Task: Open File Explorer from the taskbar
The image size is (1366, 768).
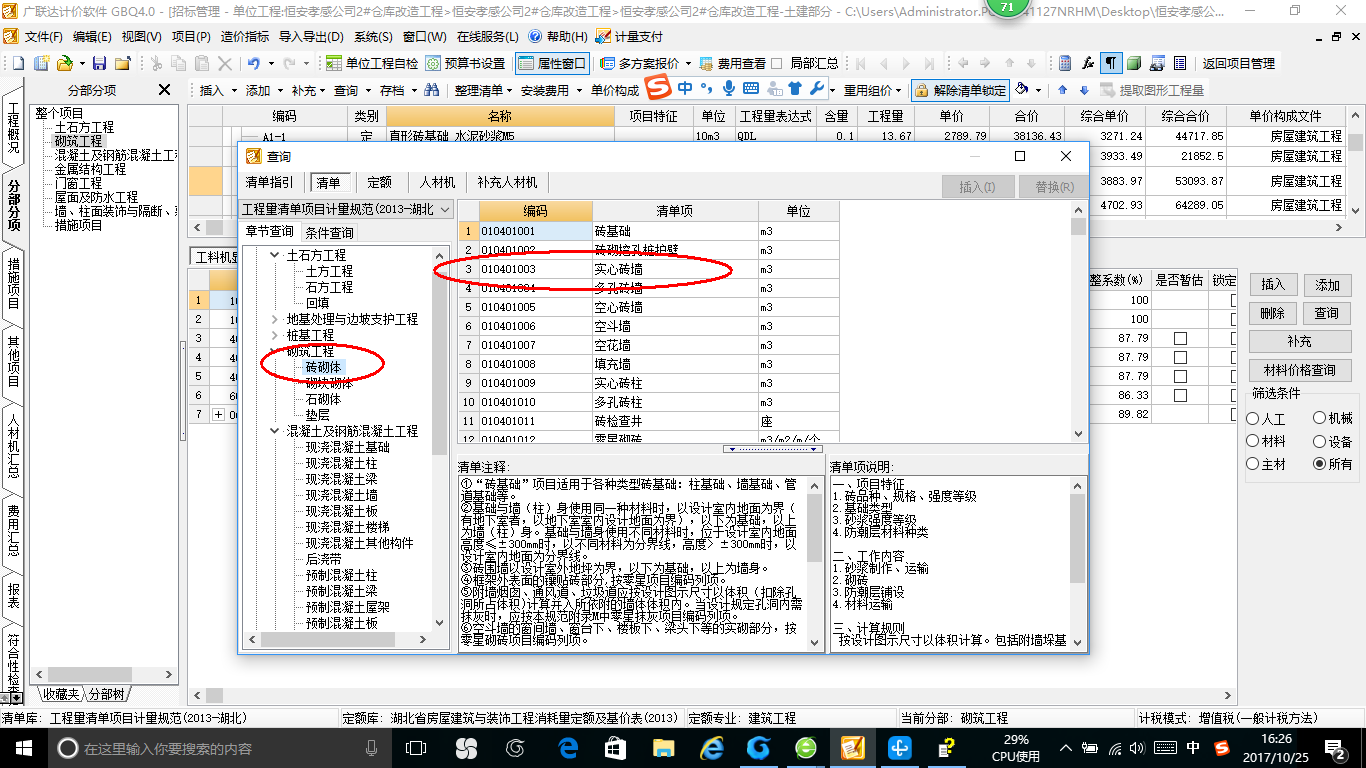Action: pos(663,748)
